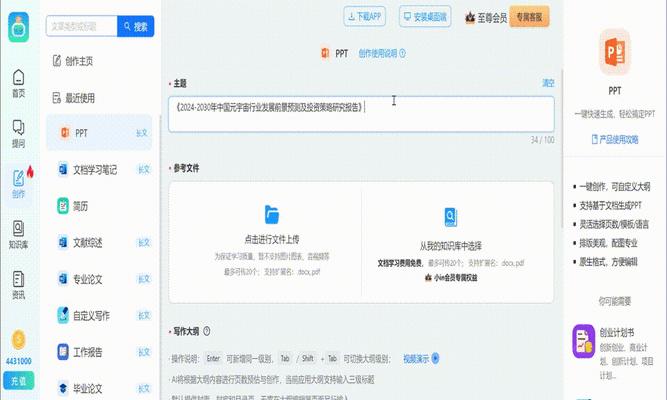Click into the 主题 topic text box
The image size is (667, 400).
point(361,114)
